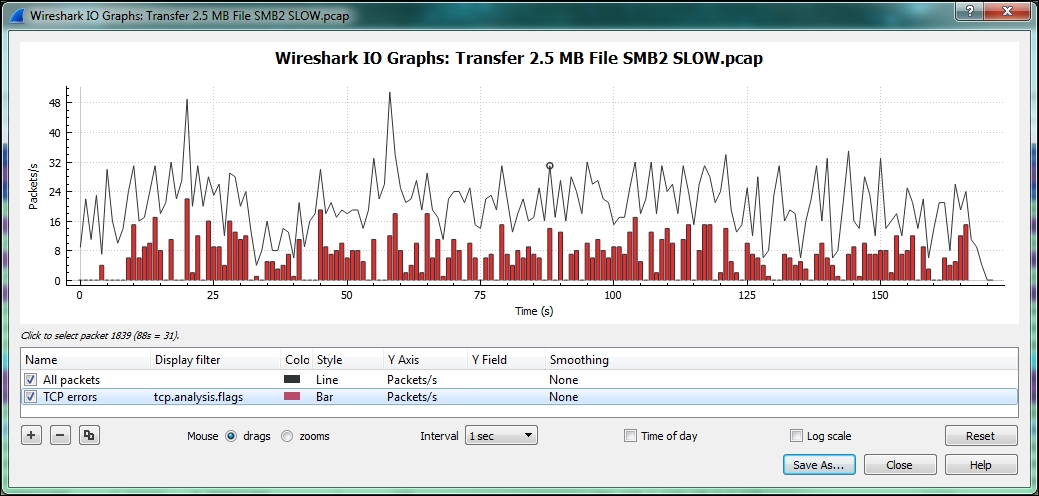The image size is (1039, 496).
Task: Click the dark All packets color swatch
Action: (x=292, y=379)
